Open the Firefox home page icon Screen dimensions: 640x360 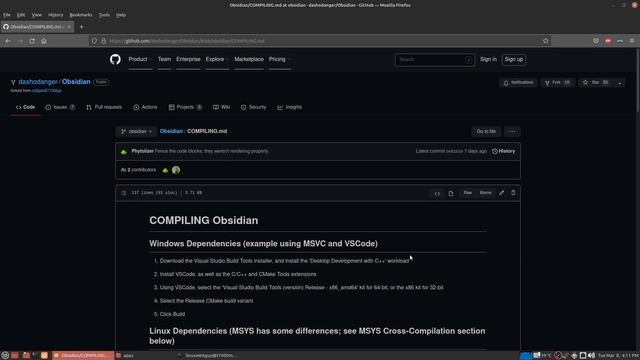[x=44, y=41]
